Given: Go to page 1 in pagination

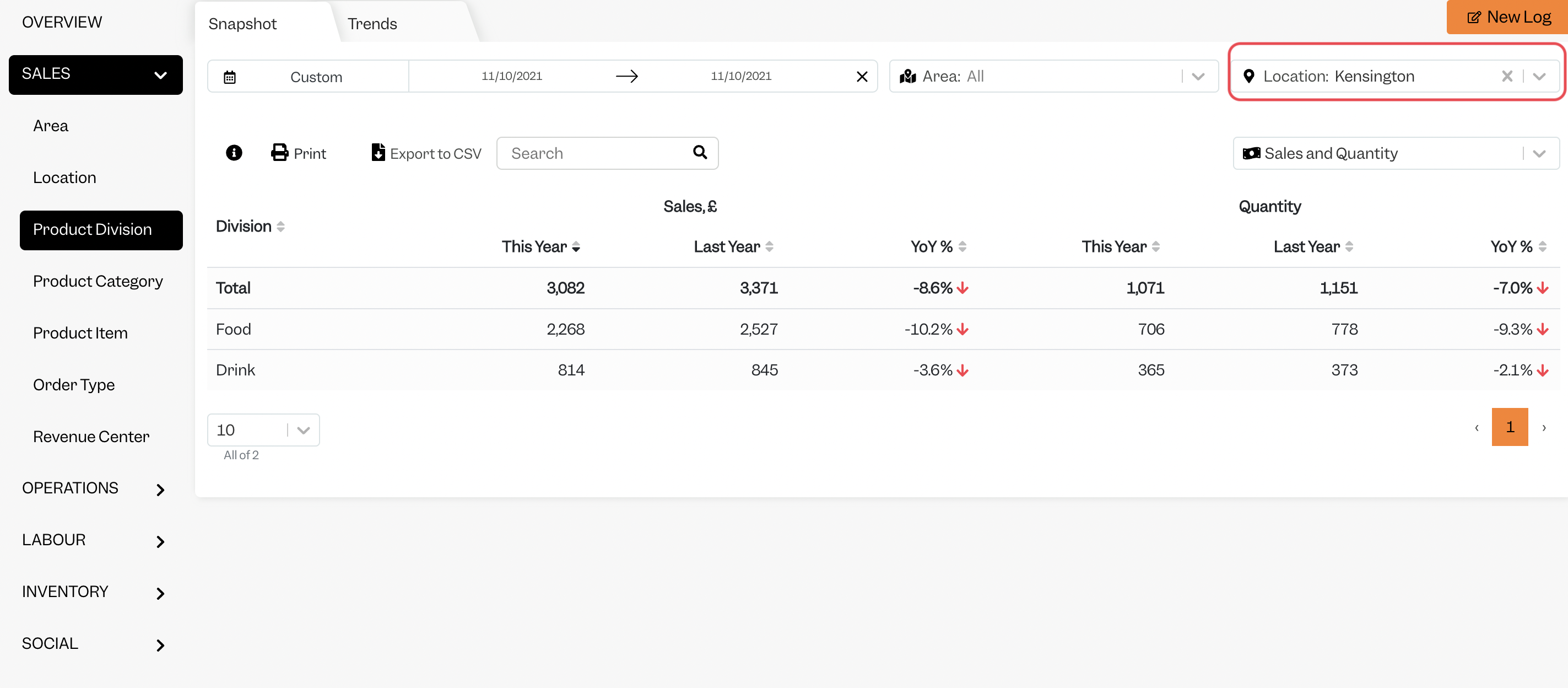Looking at the screenshot, I should click(x=1510, y=427).
